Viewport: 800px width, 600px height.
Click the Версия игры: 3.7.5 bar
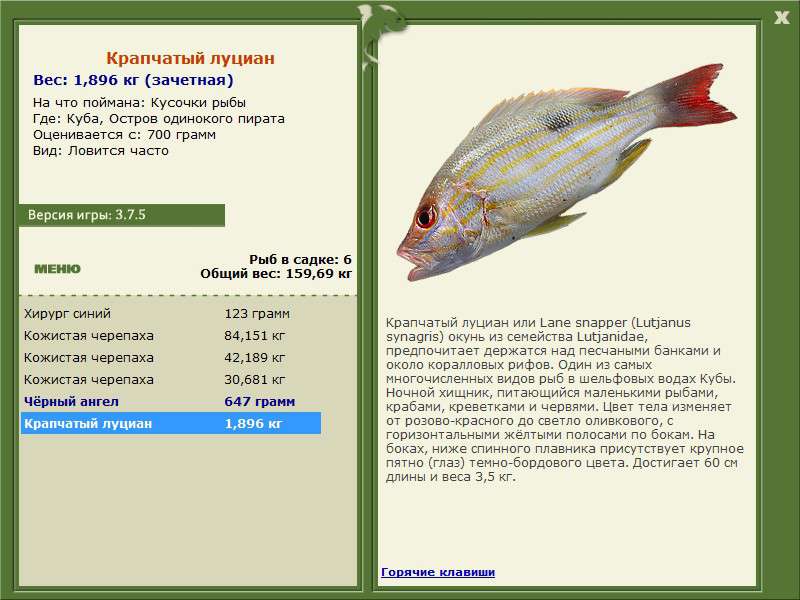(121, 215)
